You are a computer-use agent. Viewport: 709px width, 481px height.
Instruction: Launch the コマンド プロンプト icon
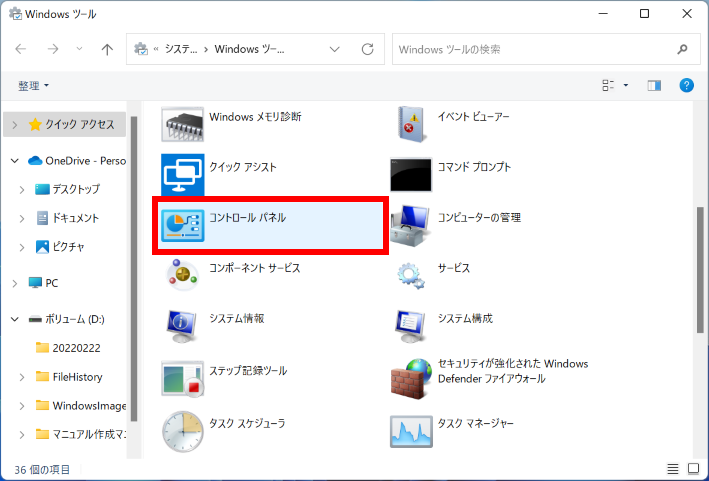click(x=411, y=174)
